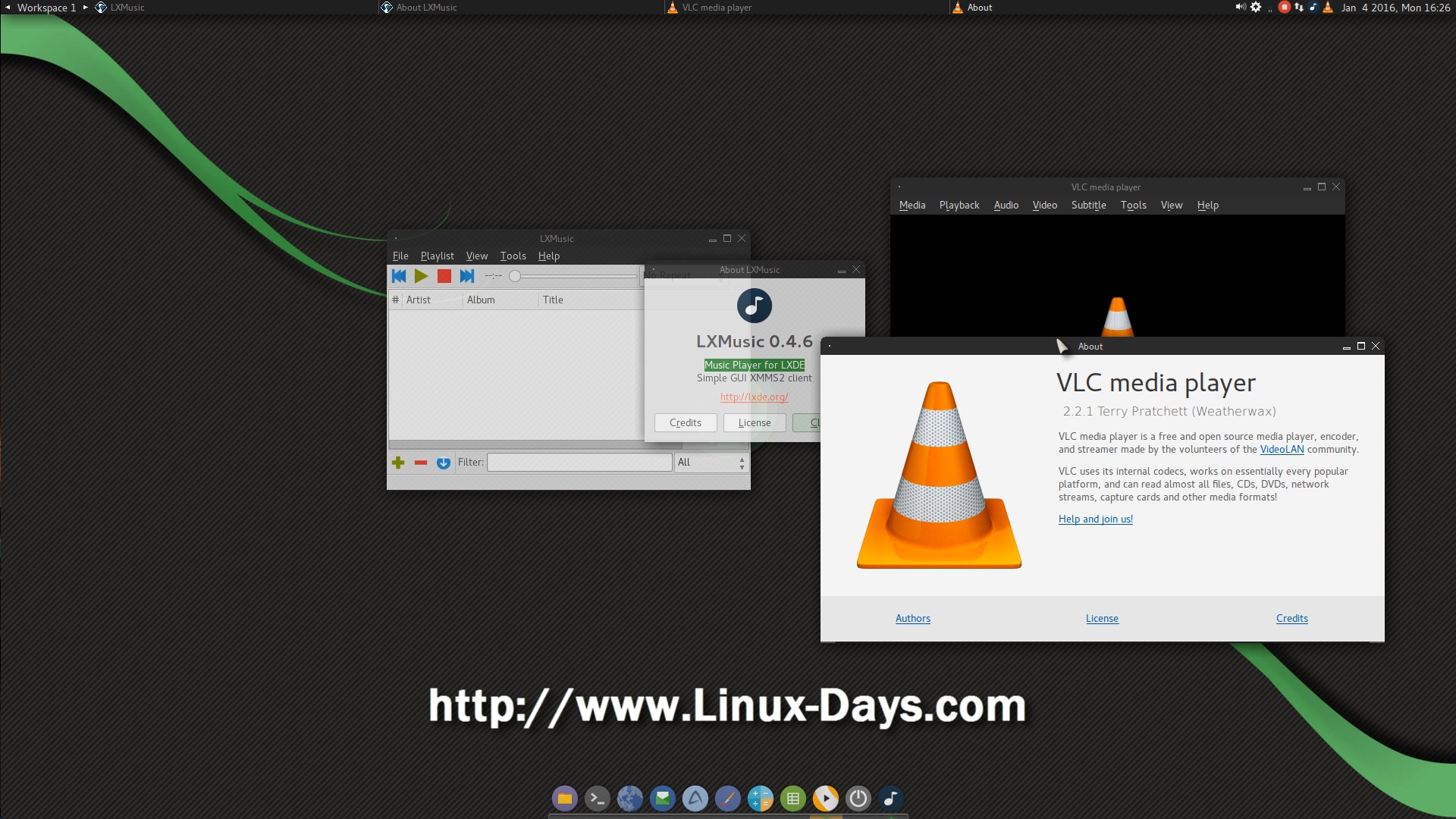1456x819 pixels.
Task: Click the VLC cone tray icon
Action: (1328, 7)
